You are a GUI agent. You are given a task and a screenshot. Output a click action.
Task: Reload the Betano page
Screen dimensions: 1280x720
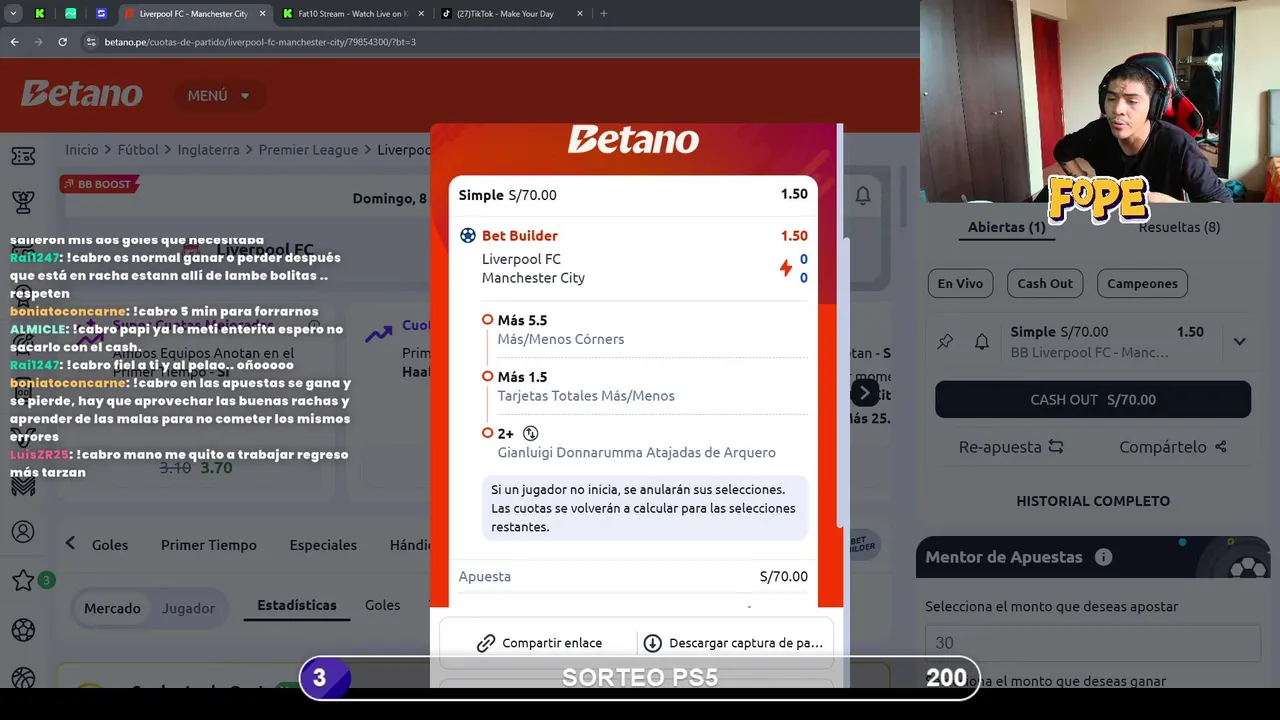(x=62, y=42)
